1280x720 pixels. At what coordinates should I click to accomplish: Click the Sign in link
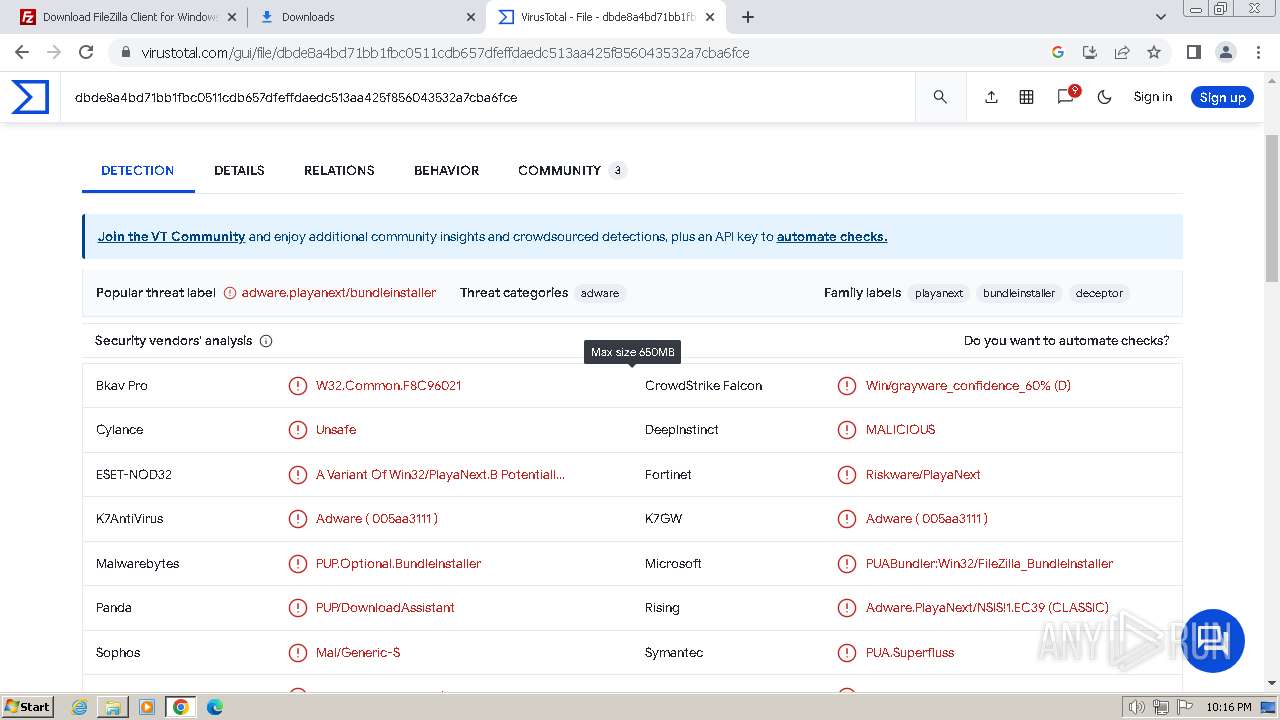[1153, 97]
